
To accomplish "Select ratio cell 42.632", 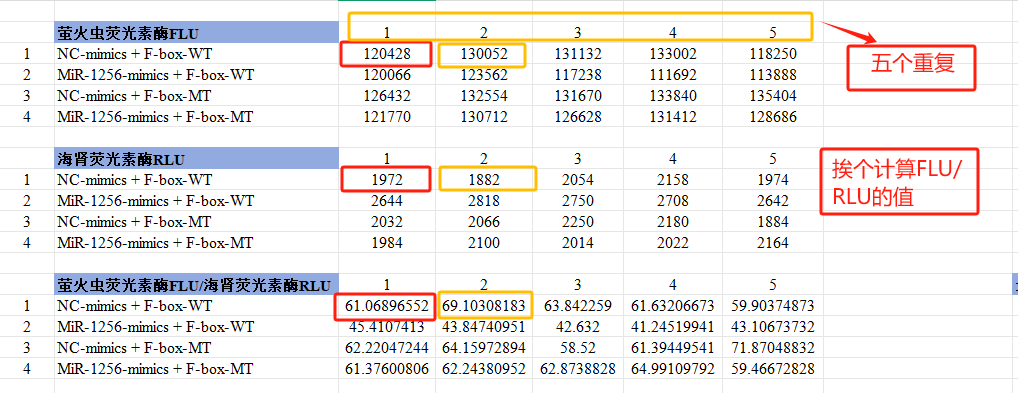I will [578, 327].
